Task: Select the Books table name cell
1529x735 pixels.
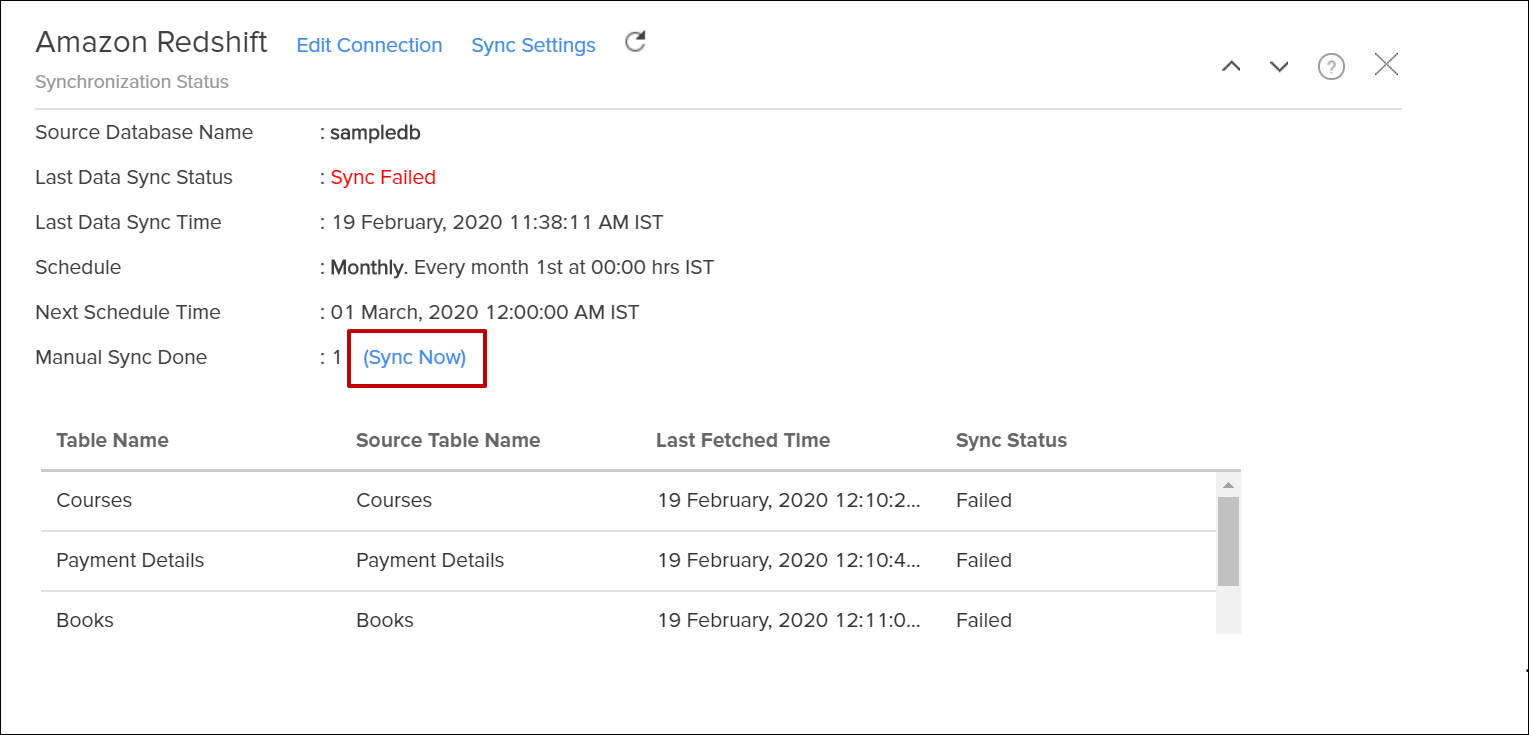Action: coord(85,620)
